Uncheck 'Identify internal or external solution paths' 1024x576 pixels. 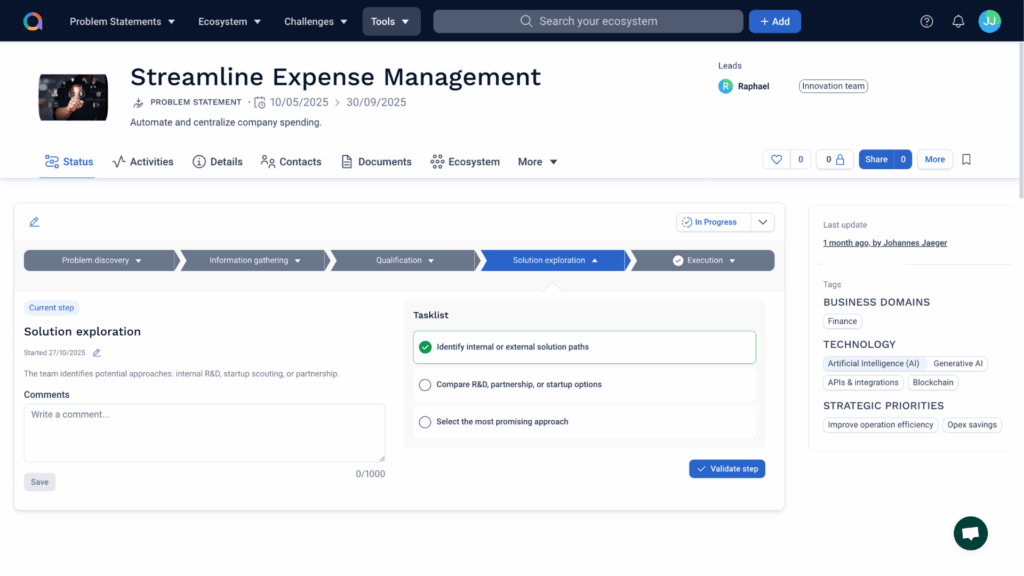[426, 347]
